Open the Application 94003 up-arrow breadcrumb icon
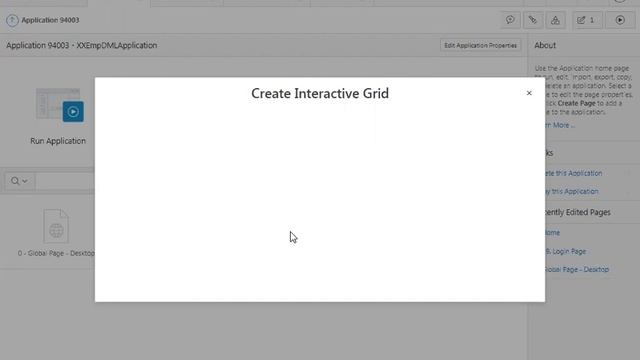The image size is (640, 360). click(12, 20)
